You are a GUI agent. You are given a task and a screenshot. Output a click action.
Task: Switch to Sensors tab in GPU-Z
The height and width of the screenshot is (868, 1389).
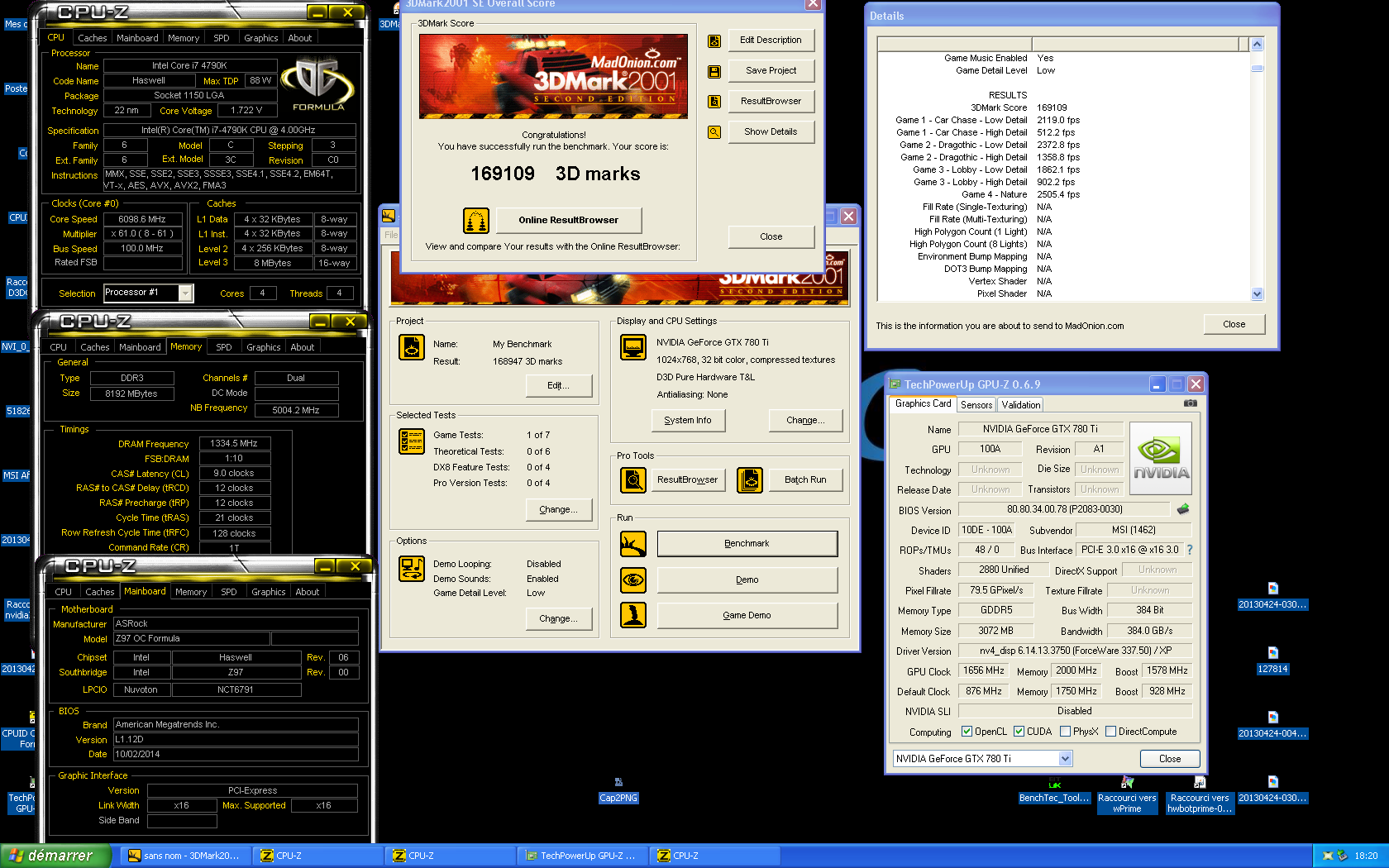[976, 405]
